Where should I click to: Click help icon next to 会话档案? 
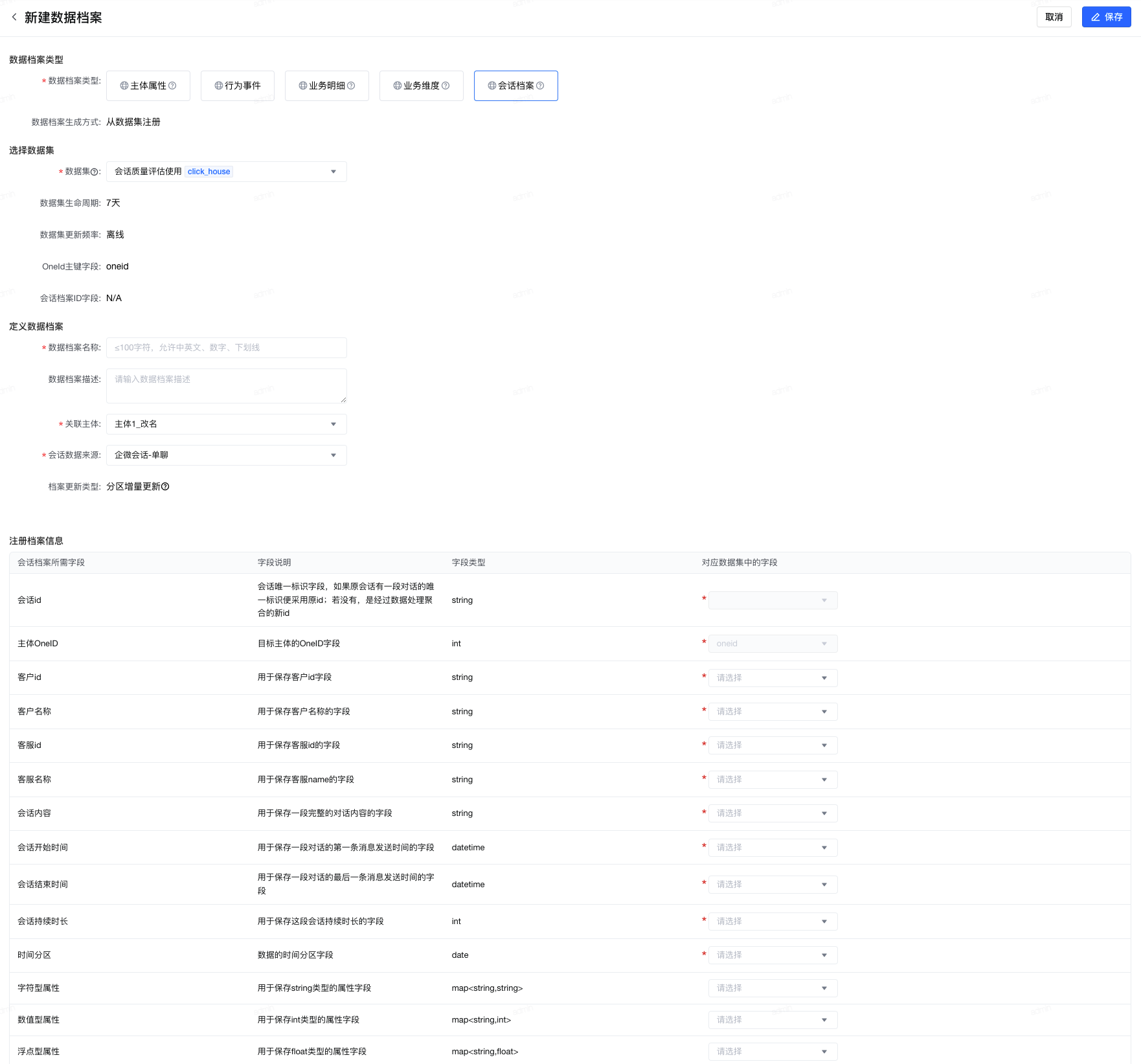point(540,85)
